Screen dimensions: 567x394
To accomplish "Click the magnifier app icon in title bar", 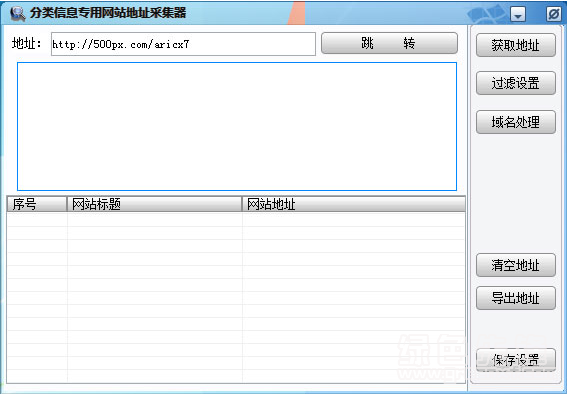I will tap(17, 13).
